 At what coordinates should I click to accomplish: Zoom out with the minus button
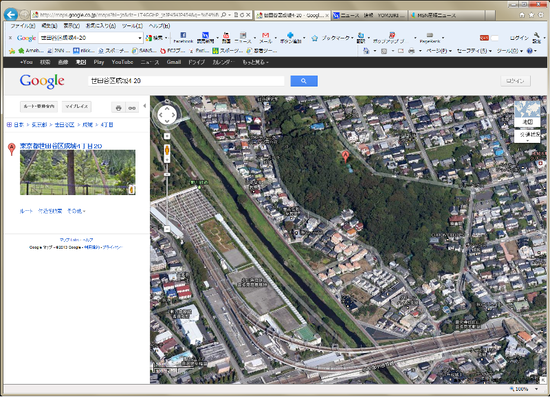tap(167, 229)
